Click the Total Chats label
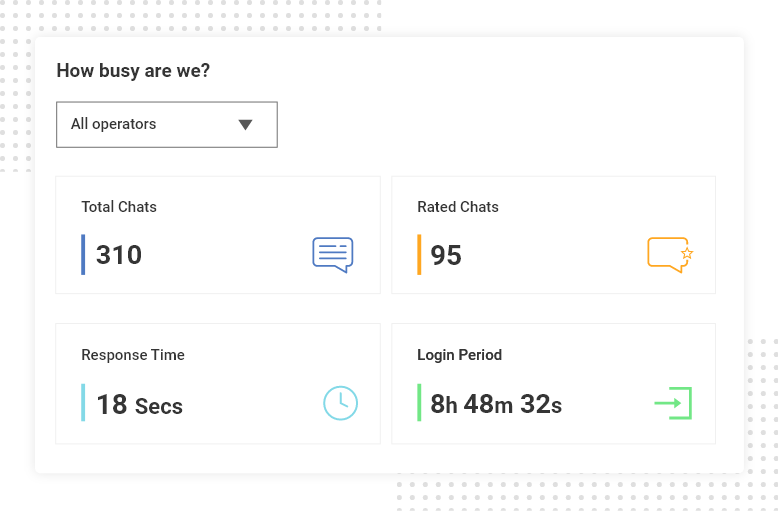 (x=119, y=207)
